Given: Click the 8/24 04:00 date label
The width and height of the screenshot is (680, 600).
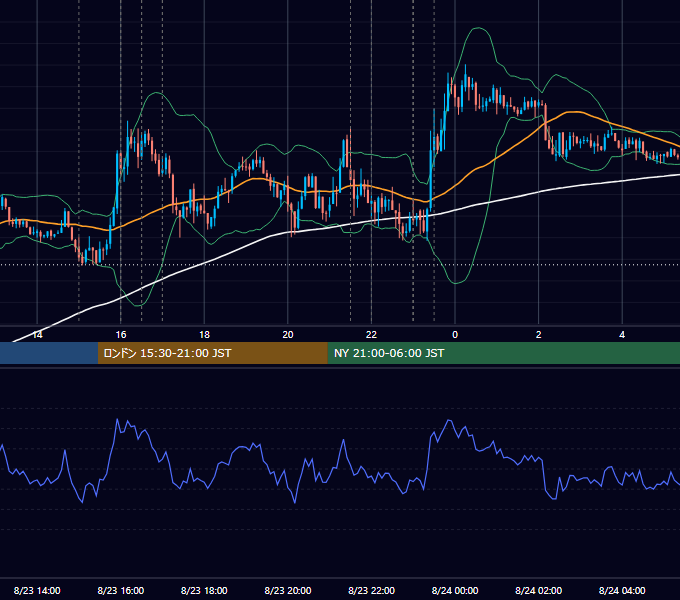Looking at the screenshot, I should coord(622,590).
